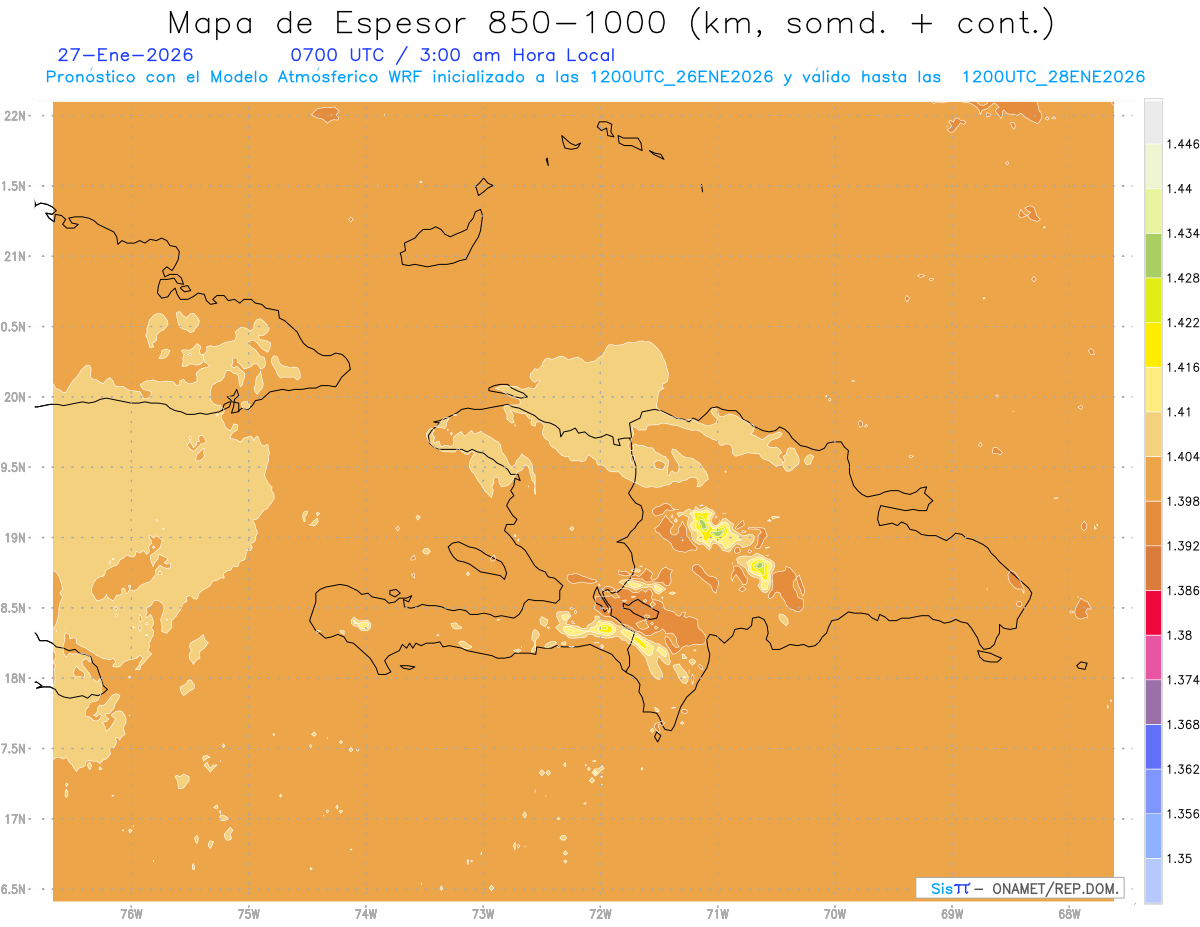
Task: Click the '1200UTC_26ENE2026' initialization time text
Action: pyautogui.click(x=681, y=77)
